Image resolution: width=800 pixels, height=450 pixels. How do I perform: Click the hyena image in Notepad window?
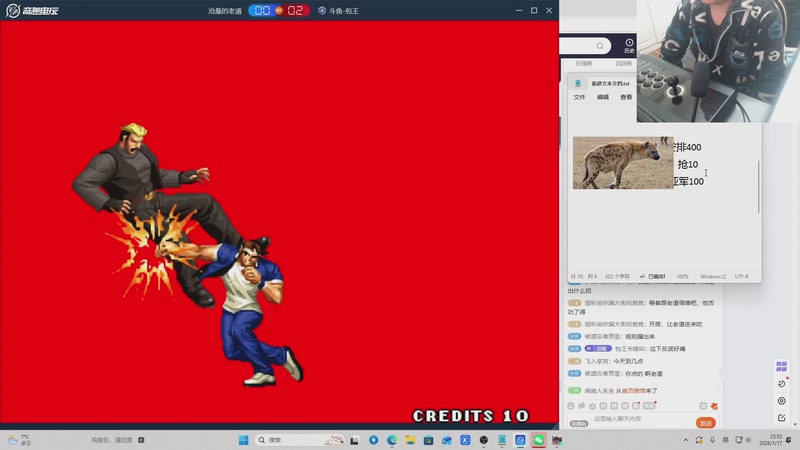tap(623, 163)
